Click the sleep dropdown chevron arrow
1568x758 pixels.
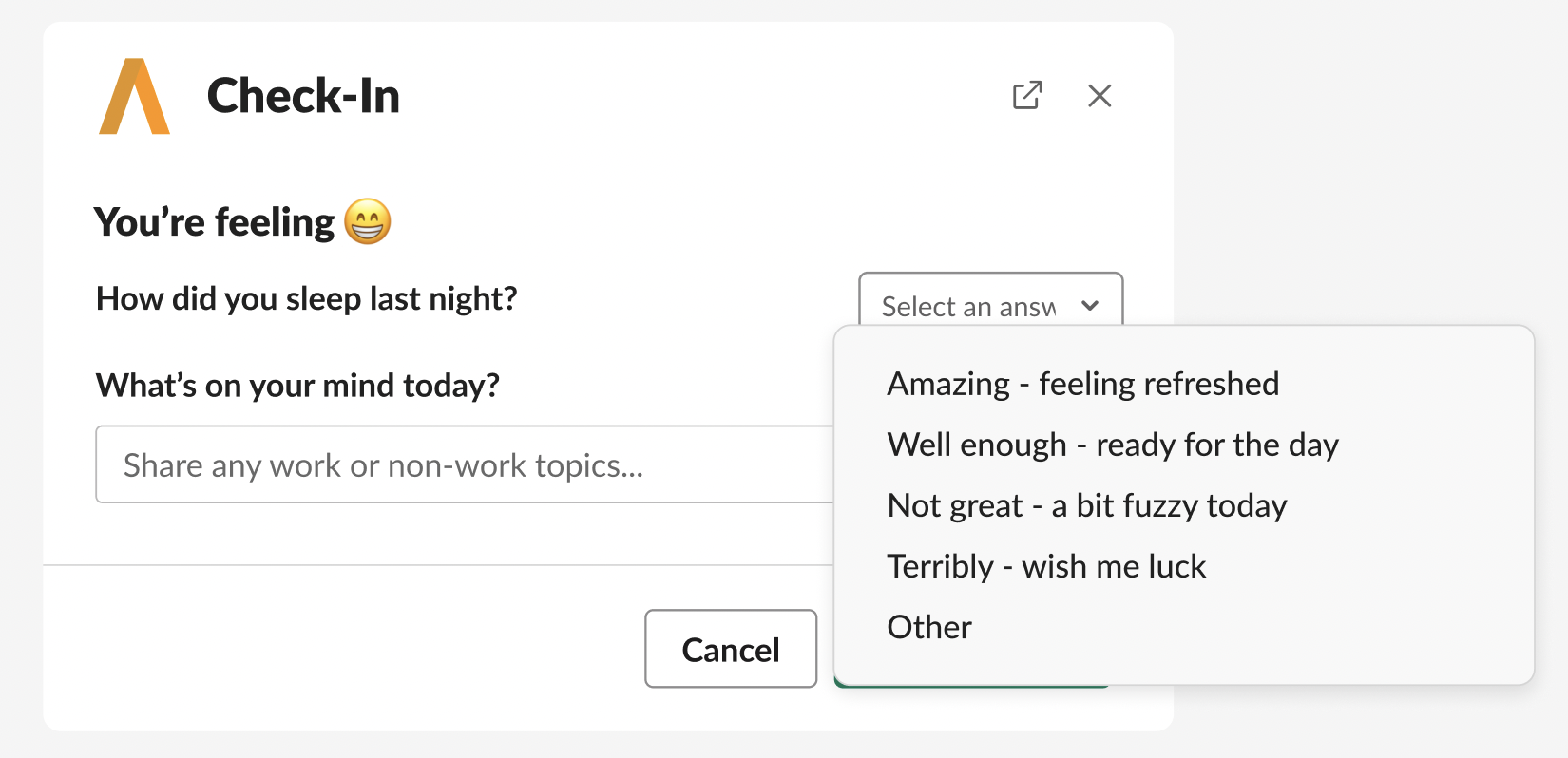(x=1090, y=306)
